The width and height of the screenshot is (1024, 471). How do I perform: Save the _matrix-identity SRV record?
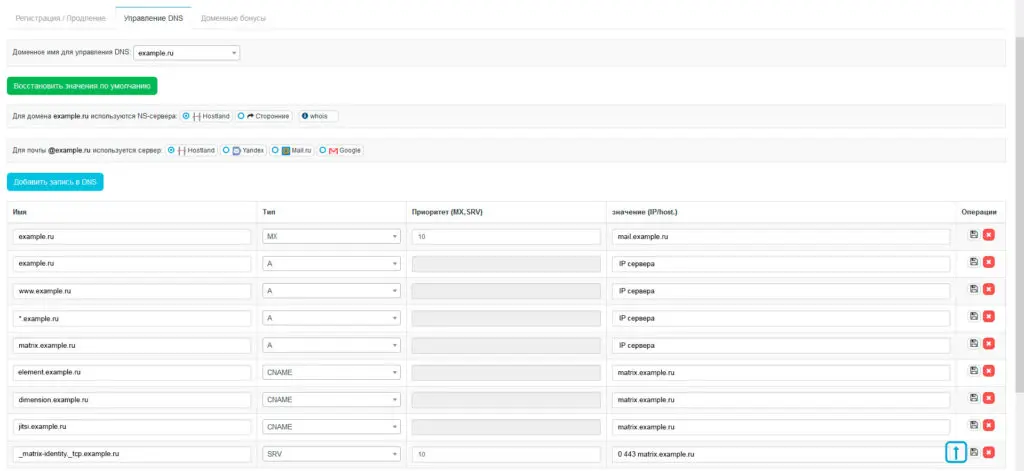click(x=974, y=452)
